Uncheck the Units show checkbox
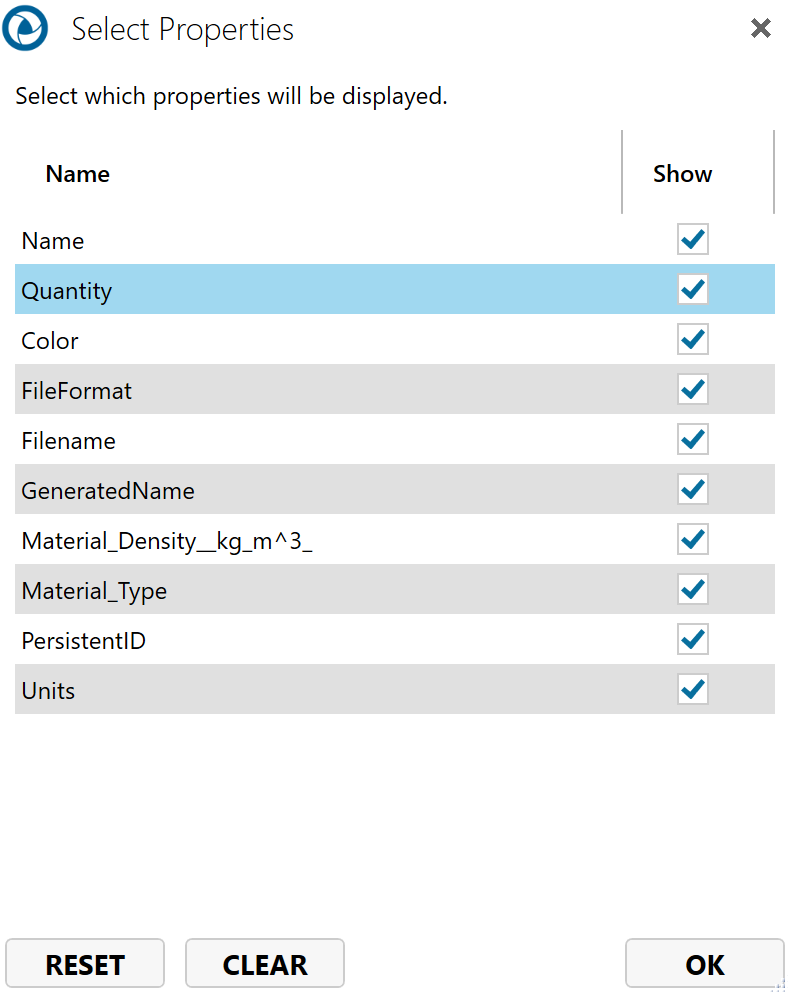The width and height of the screenshot is (788, 992). 693,690
